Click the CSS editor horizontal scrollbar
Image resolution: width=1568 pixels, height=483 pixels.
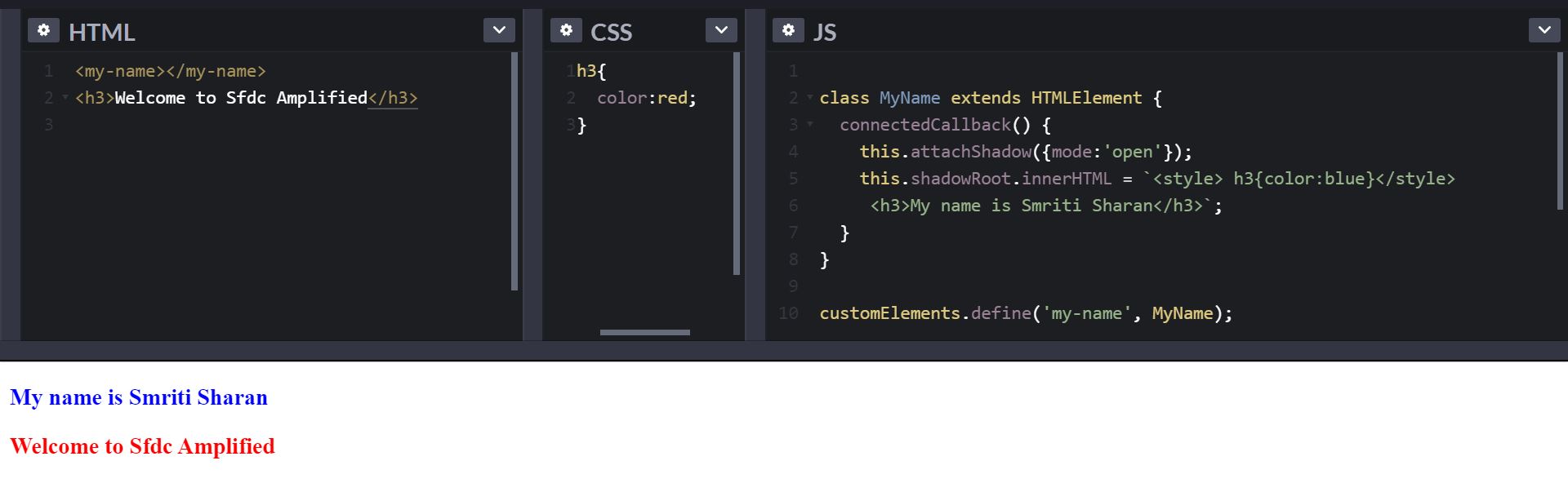coord(644,332)
